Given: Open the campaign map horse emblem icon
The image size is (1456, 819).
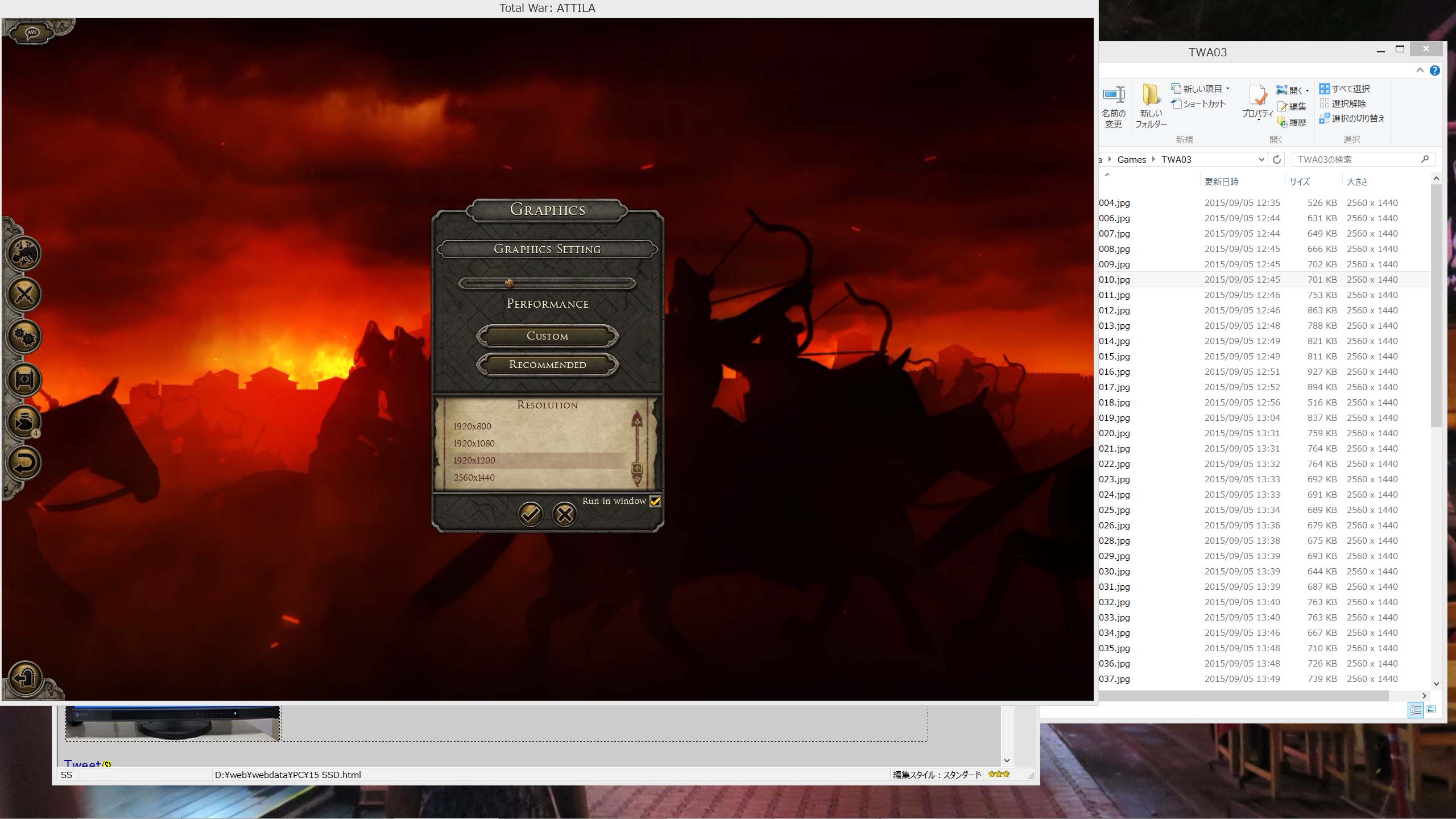Looking at the screenshot, I should [24, 253].
